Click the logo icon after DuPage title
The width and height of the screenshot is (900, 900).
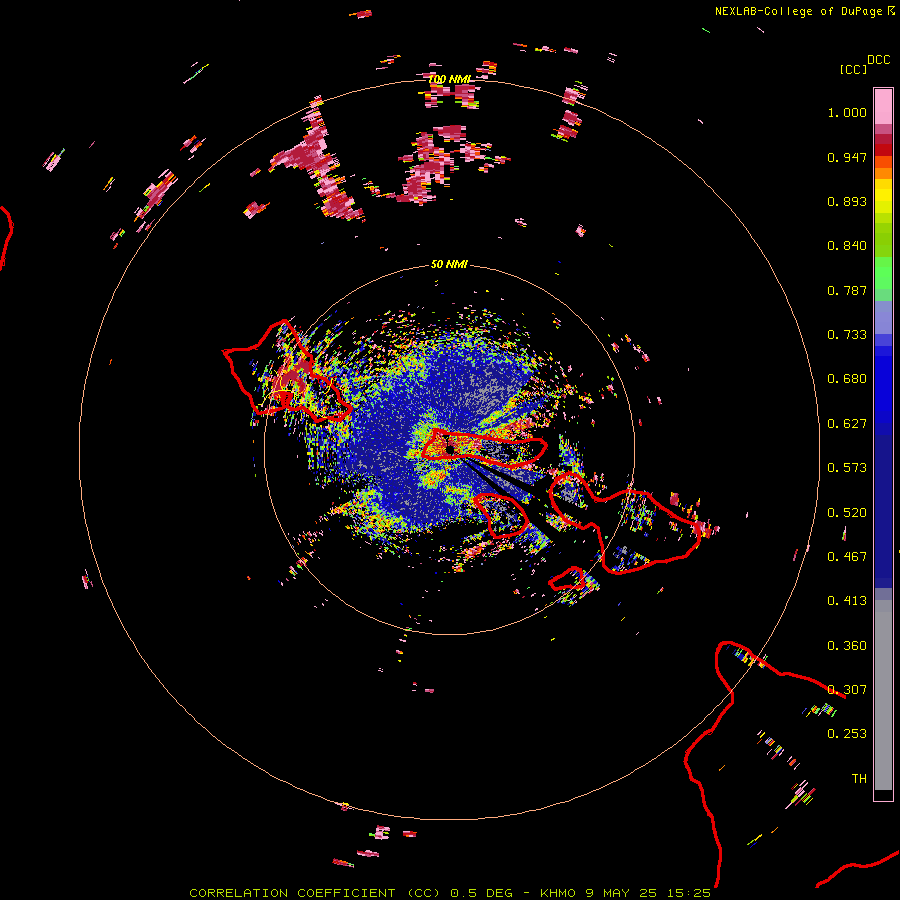coord(891,10)
